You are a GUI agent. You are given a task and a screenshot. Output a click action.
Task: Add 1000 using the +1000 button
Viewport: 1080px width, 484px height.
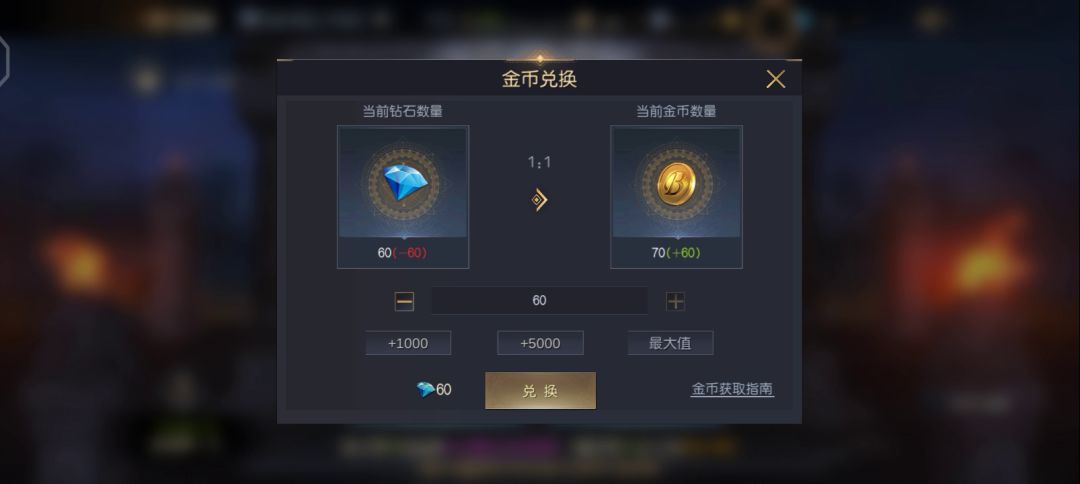click(408, 343)
